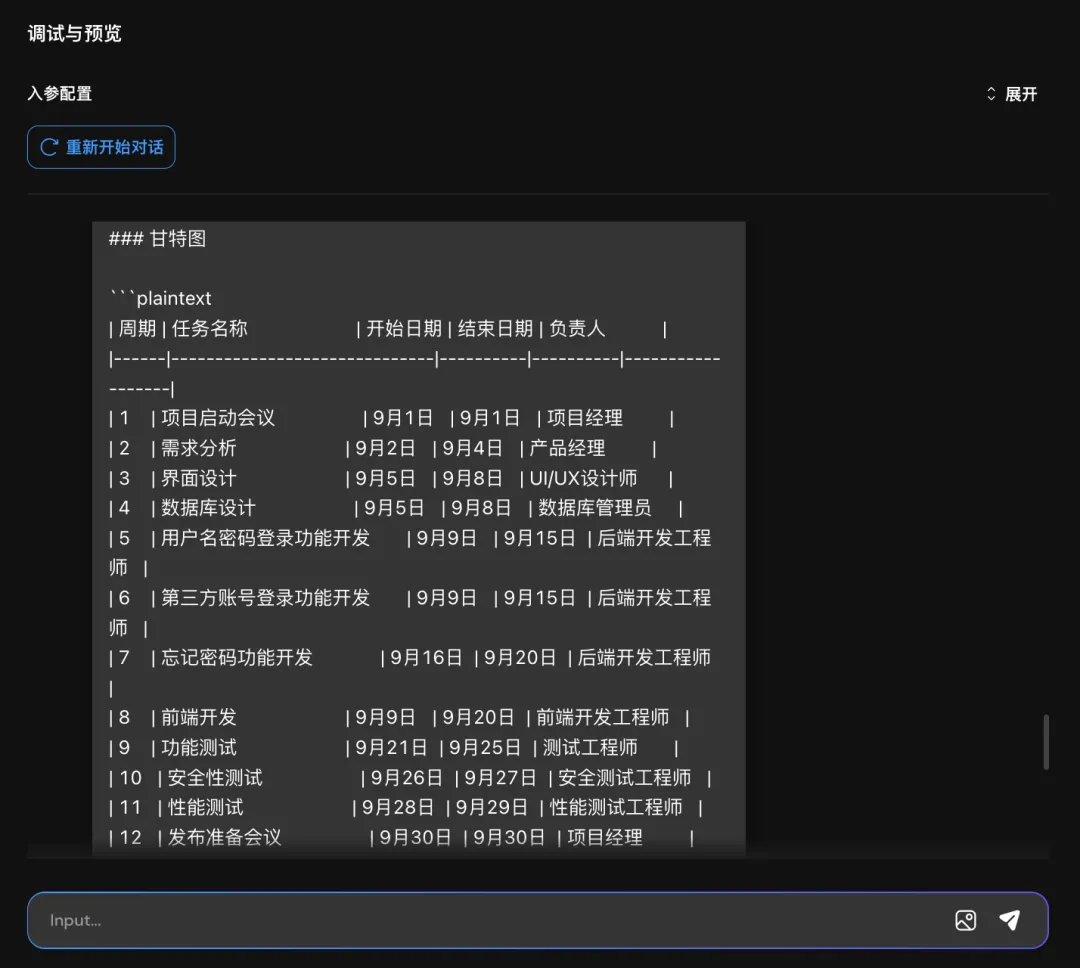The width and height of the screenshot is (1080, 968).
Task: Click the 9月2日 start date
Action: (x=385, y=448)
